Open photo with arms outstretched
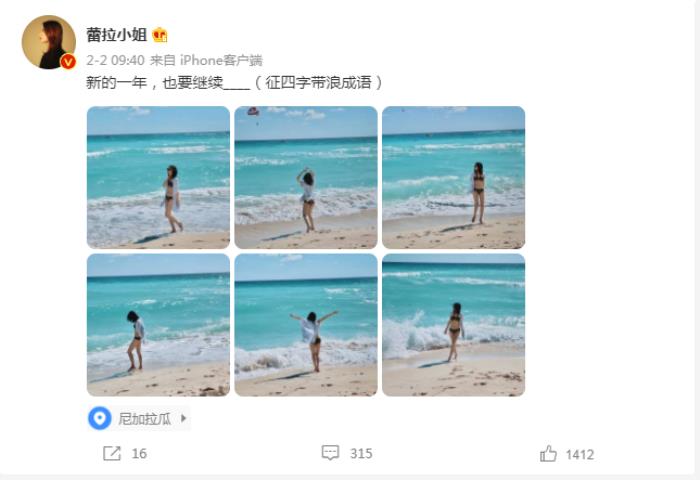This screenshot has width=700, height=480. (x=306, y=325)
